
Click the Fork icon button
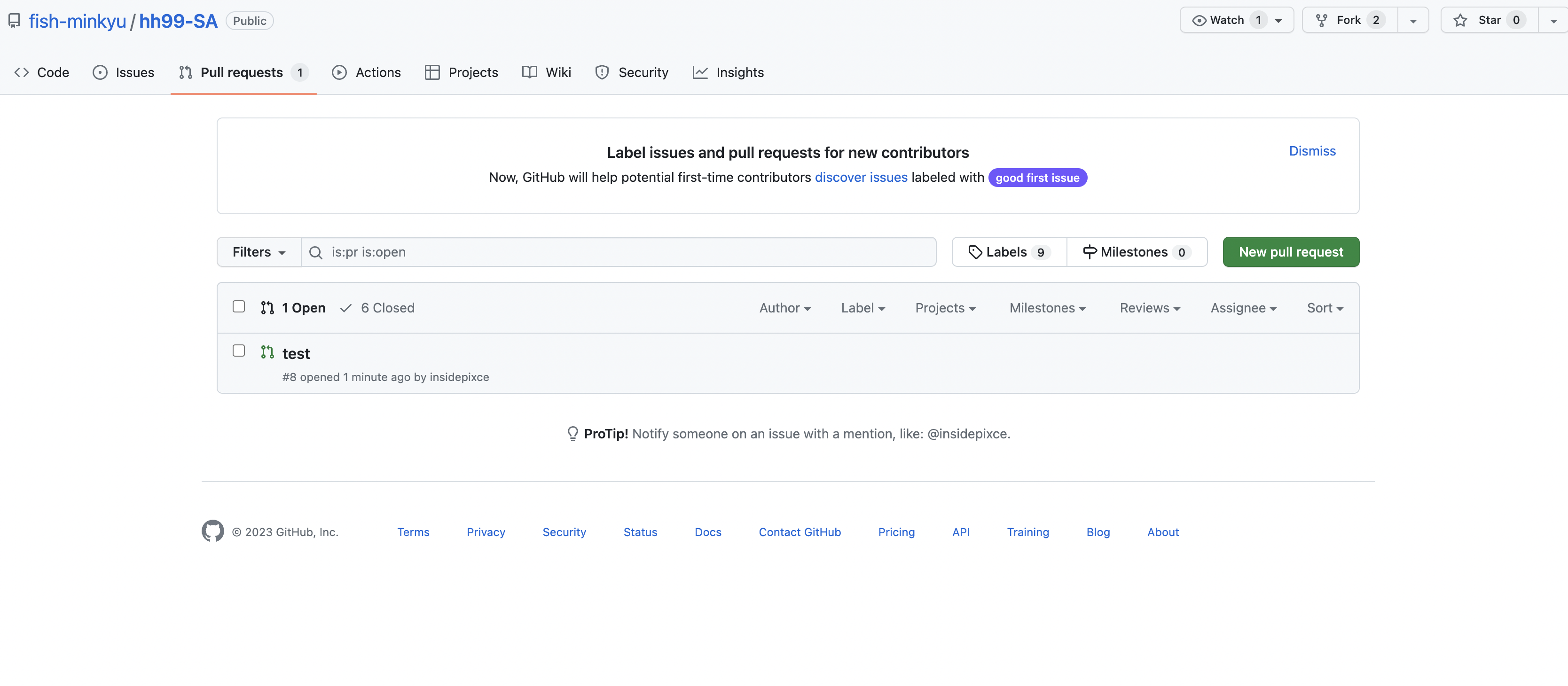pyautogui.click(x=1322, y=21)
